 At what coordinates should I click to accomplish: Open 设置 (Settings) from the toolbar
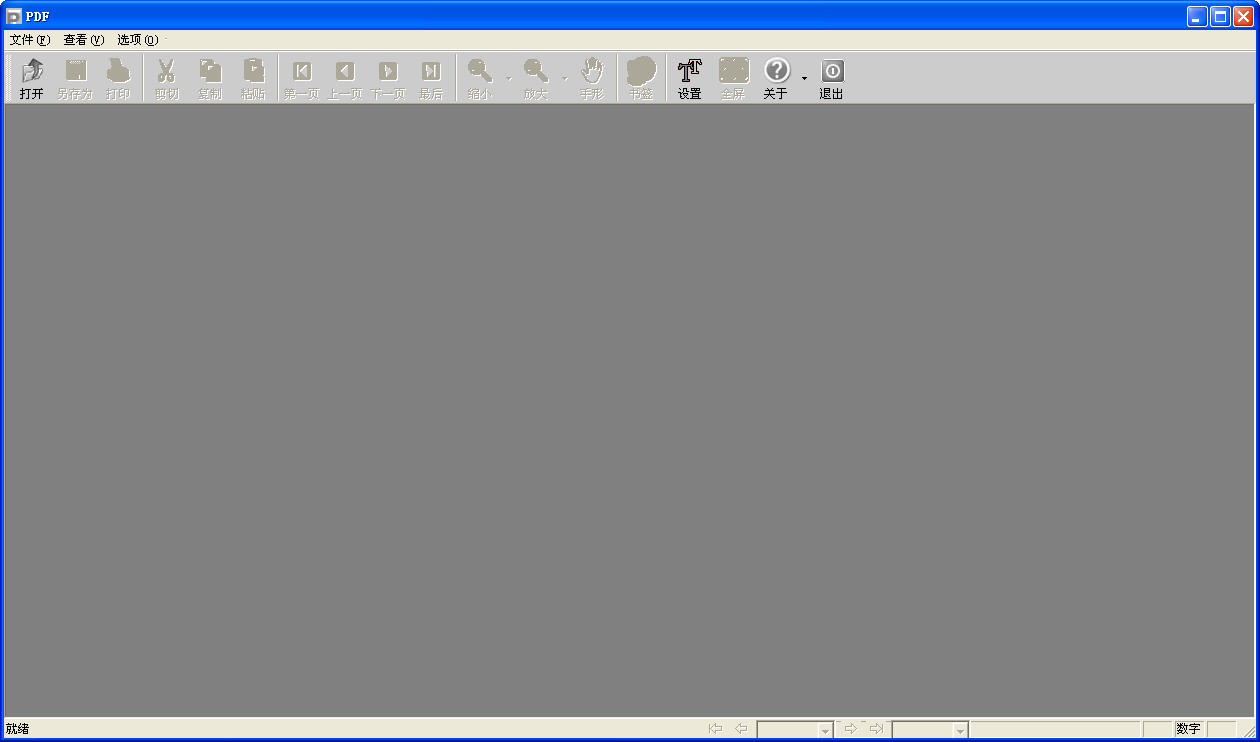689,78
